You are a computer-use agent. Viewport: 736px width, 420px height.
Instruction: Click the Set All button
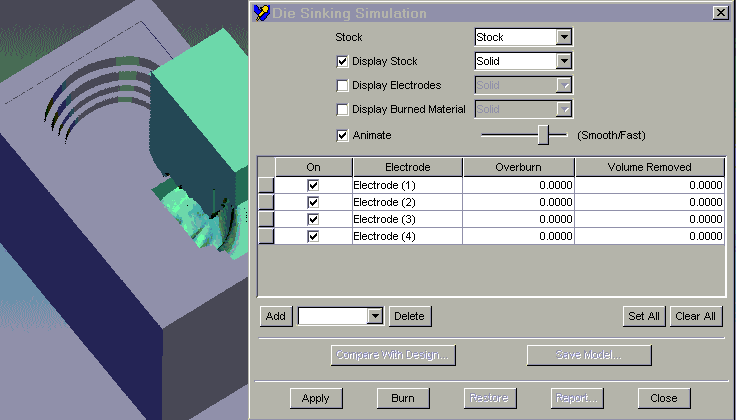click(643, 316)
